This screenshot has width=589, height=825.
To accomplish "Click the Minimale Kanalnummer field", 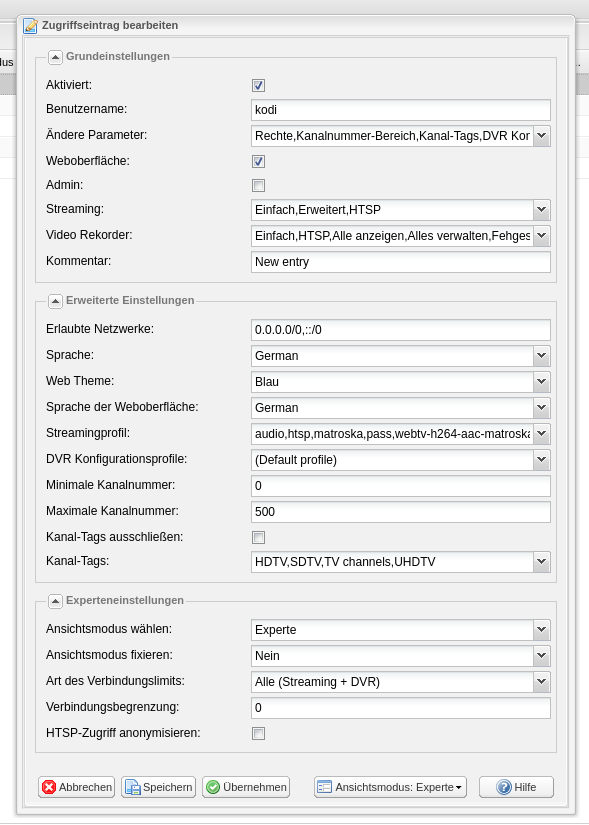I will 401,486.
